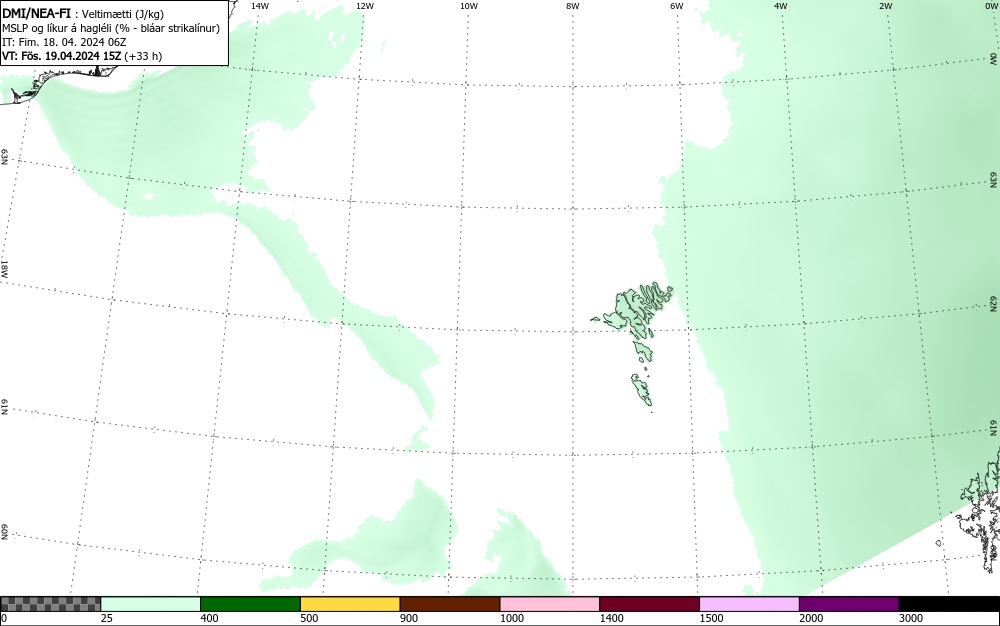This screenshot has height=626, width=1000.
Task: Click the maroon 1400–1500 legend swatch
Action: coord(649,604)
